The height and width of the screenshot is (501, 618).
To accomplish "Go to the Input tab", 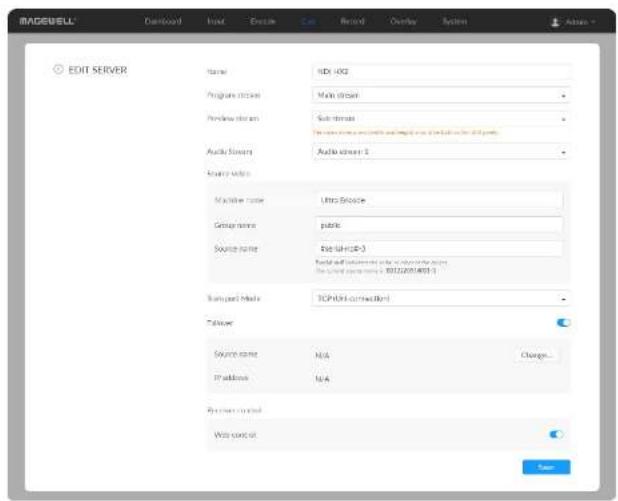I will click(x=216, y=21).
